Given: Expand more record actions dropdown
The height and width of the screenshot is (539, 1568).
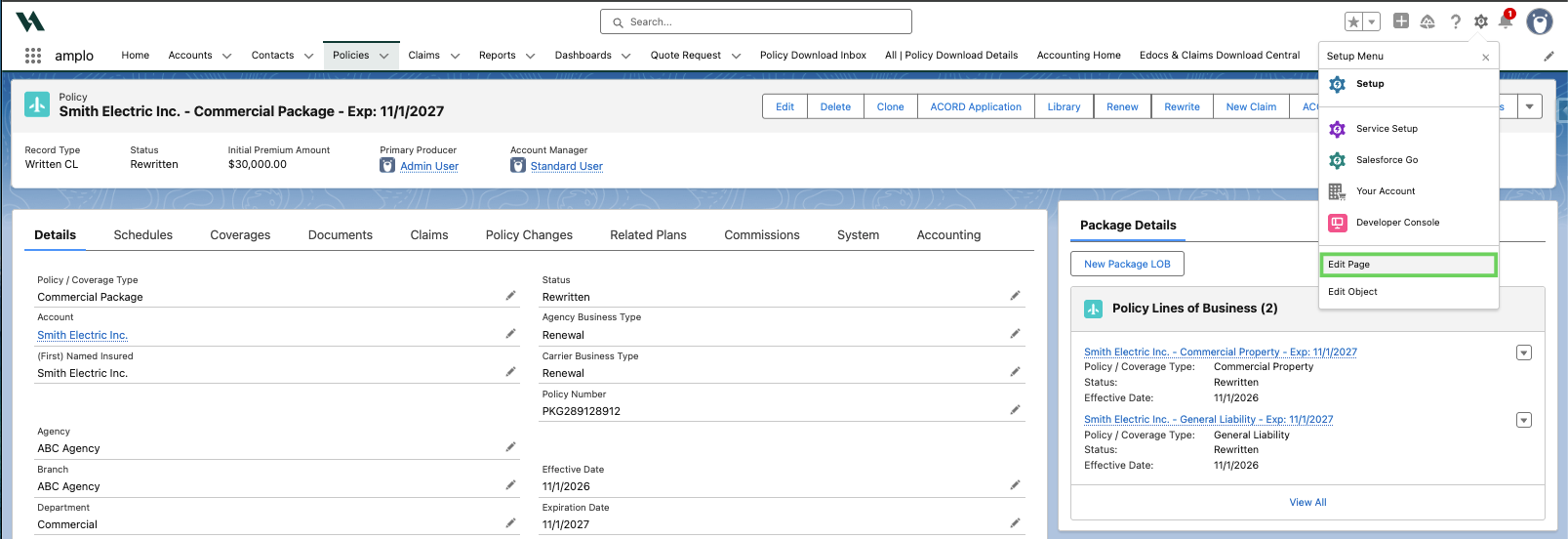Looking at the screenshot, I should [x=1530, y=106].
